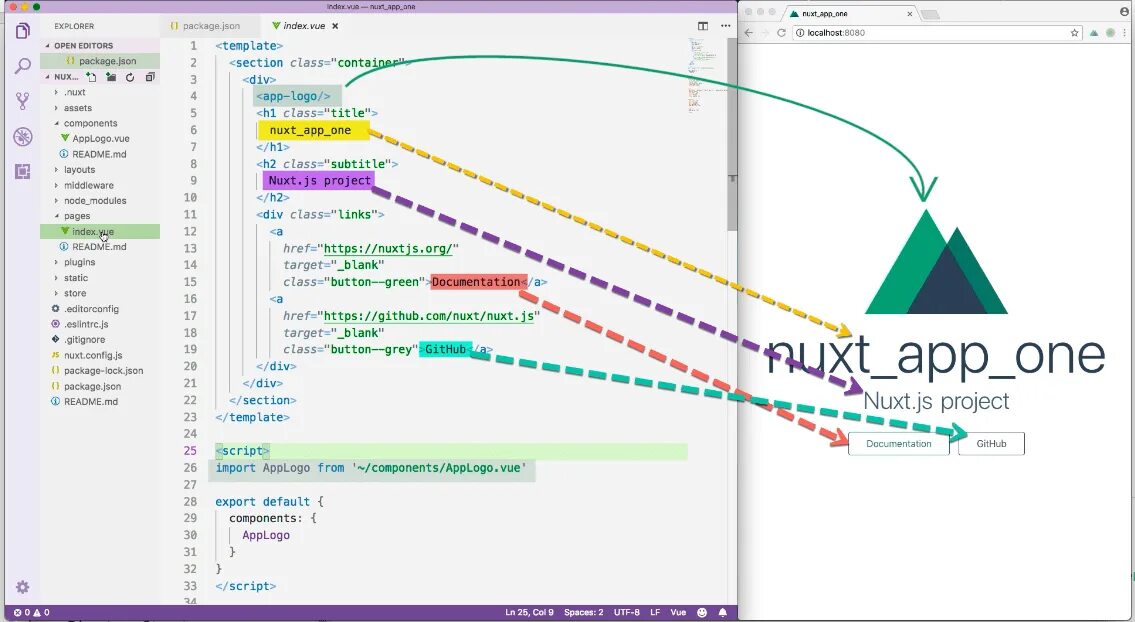Change line endings via LF status item
Screen dimensions: 1135x622
coord(655,613)
